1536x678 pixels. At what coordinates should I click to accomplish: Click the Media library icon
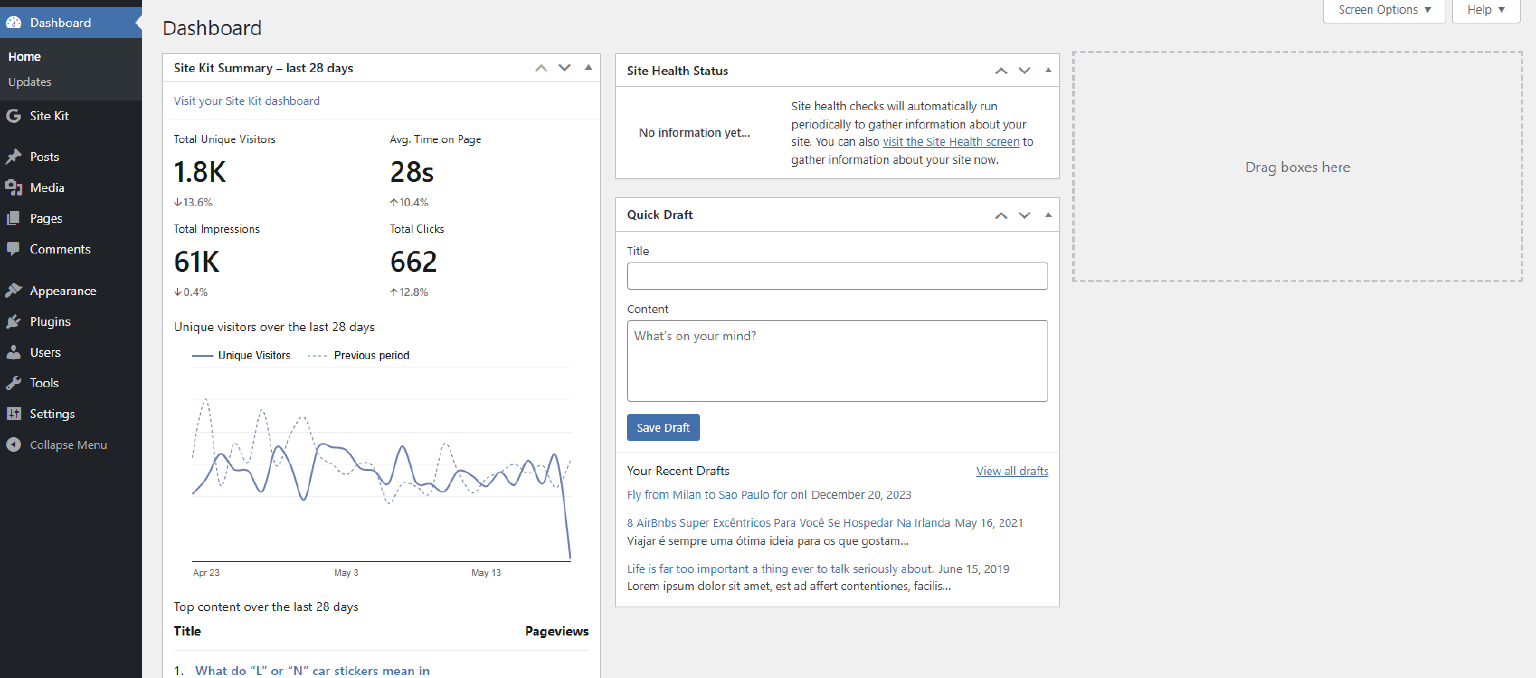point(13,188)
